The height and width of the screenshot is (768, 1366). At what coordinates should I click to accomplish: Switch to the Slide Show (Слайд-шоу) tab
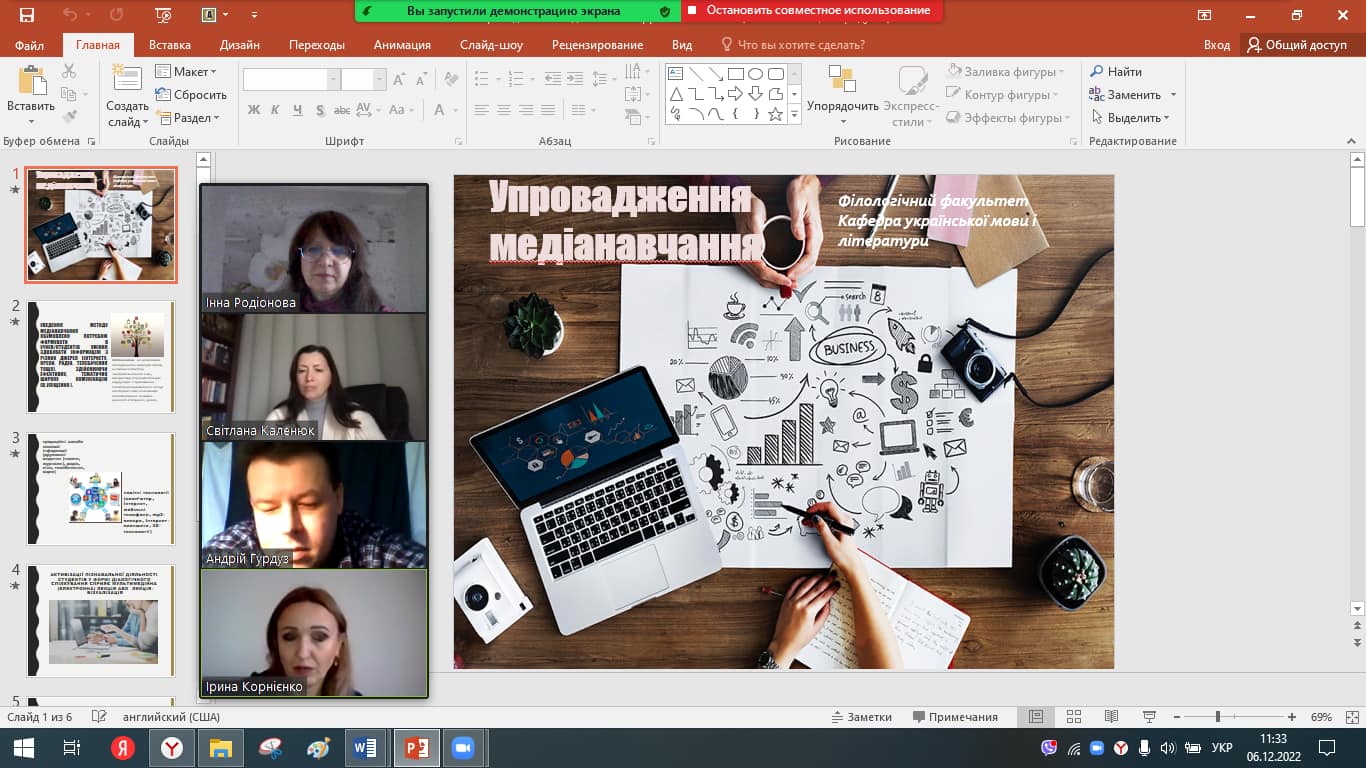(x=491, y=45)
